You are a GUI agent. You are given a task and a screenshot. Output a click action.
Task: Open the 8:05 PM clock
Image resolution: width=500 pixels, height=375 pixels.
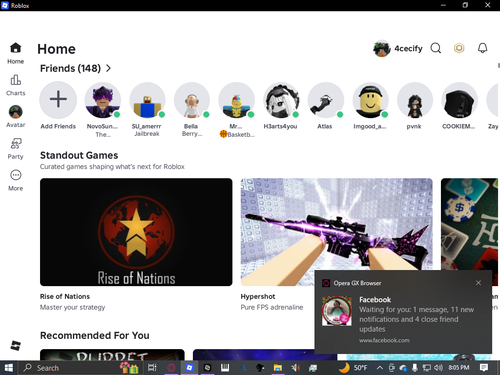459,368
